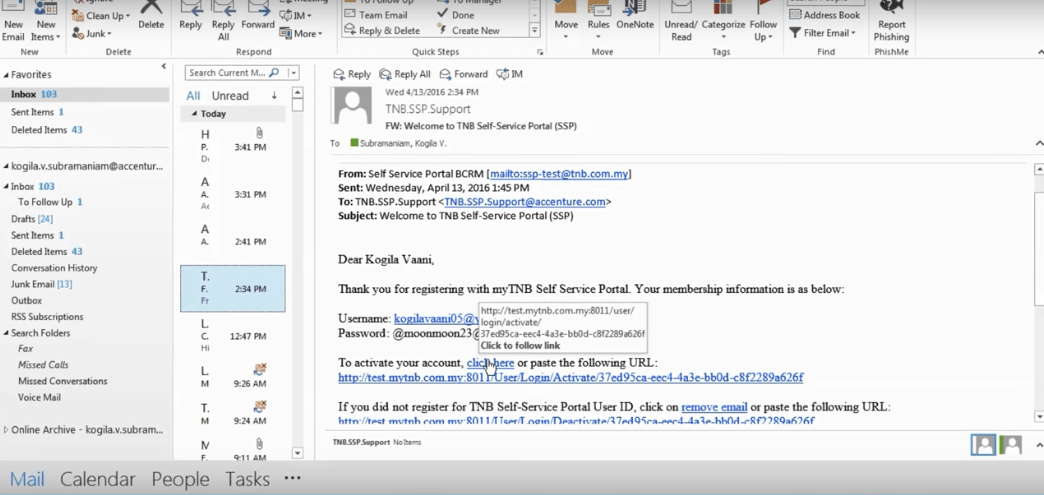Show the All messages filter
The width and height of the screenshot is (1044, 495).
(193, 95)
